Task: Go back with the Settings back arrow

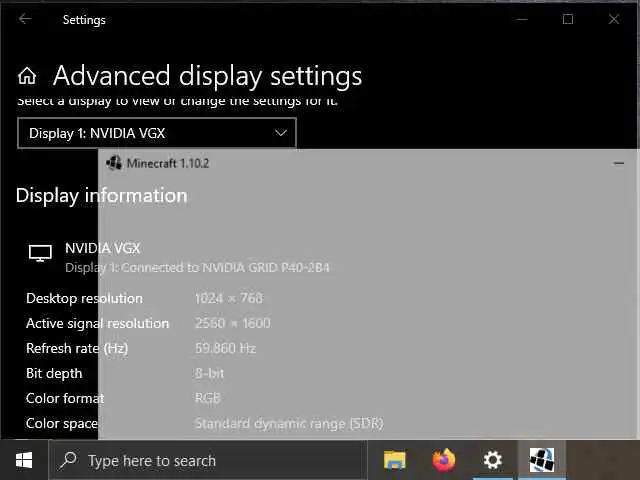Action: (x=25, y=19)
